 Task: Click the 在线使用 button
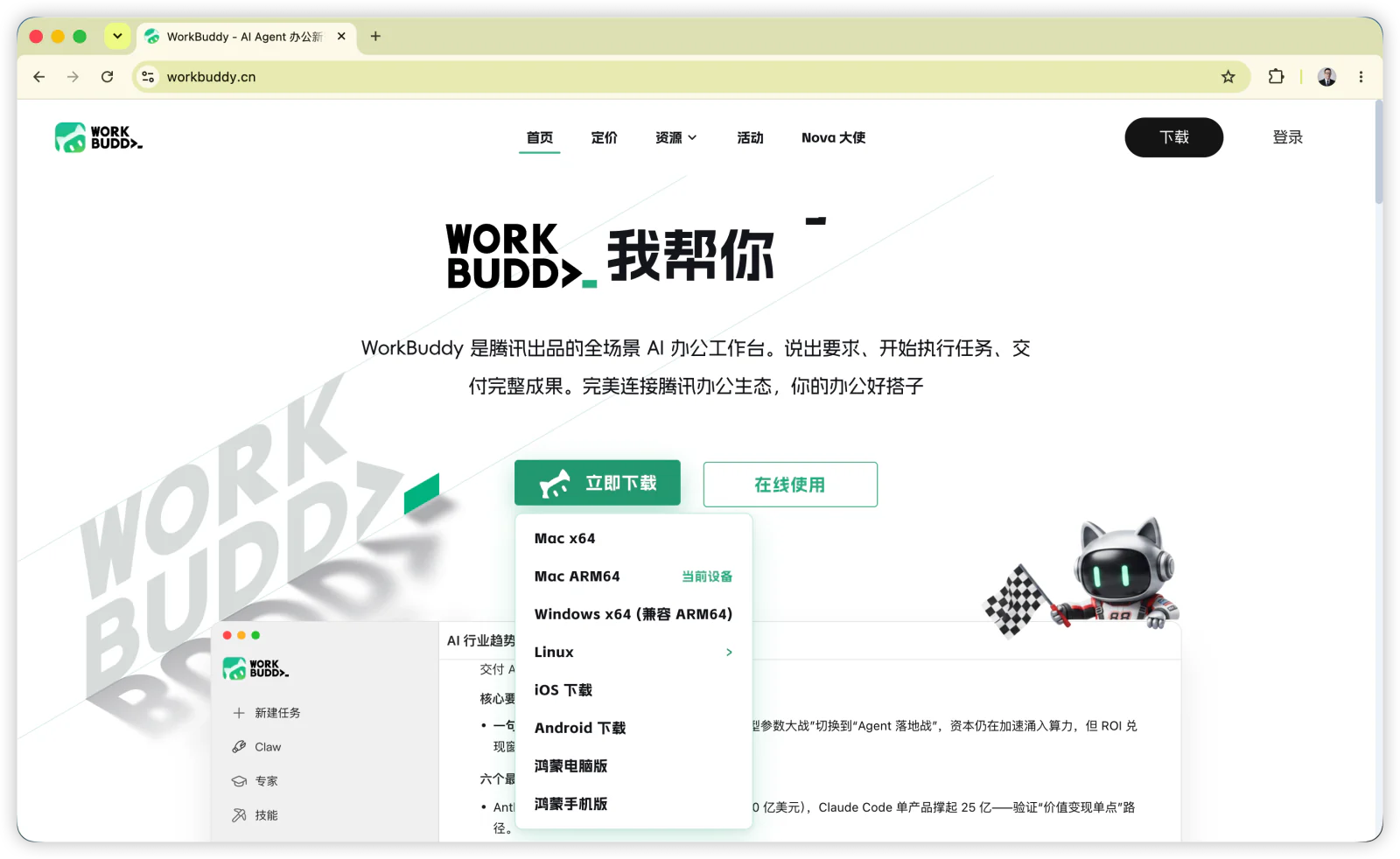click(790, 485)
